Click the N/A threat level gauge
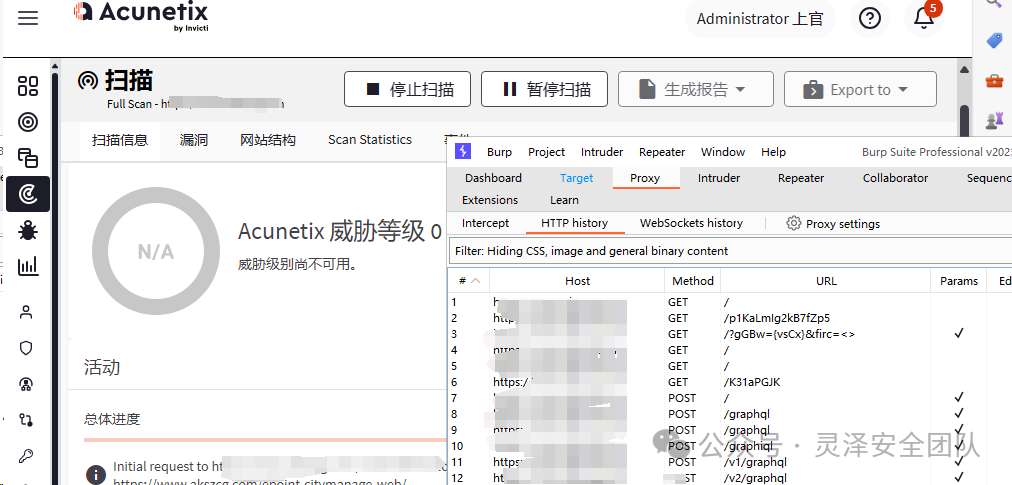This screenshot has height=485, width=1012. tap(156, 251)
